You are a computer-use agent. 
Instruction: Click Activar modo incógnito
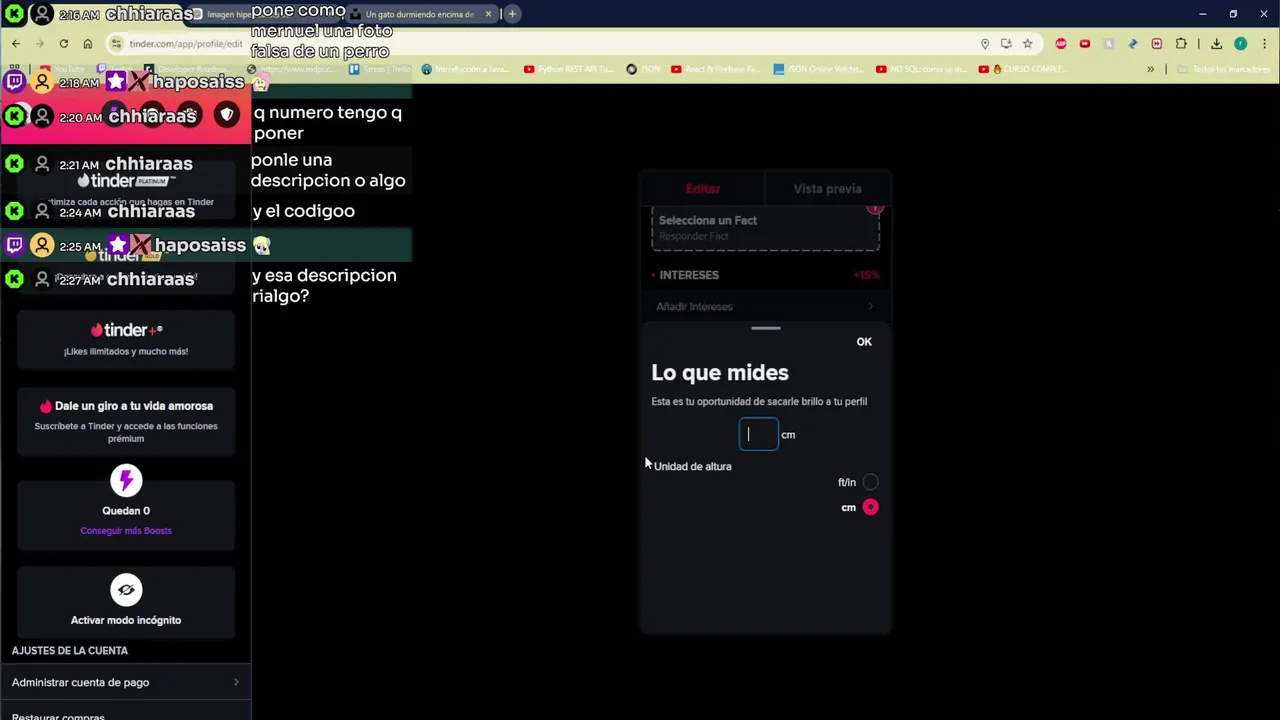(x=126, y=620)
